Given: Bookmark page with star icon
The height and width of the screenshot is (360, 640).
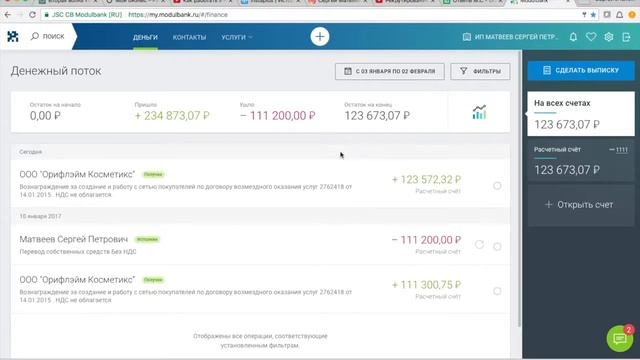Looking at the screenshot, I should point(593,15).
